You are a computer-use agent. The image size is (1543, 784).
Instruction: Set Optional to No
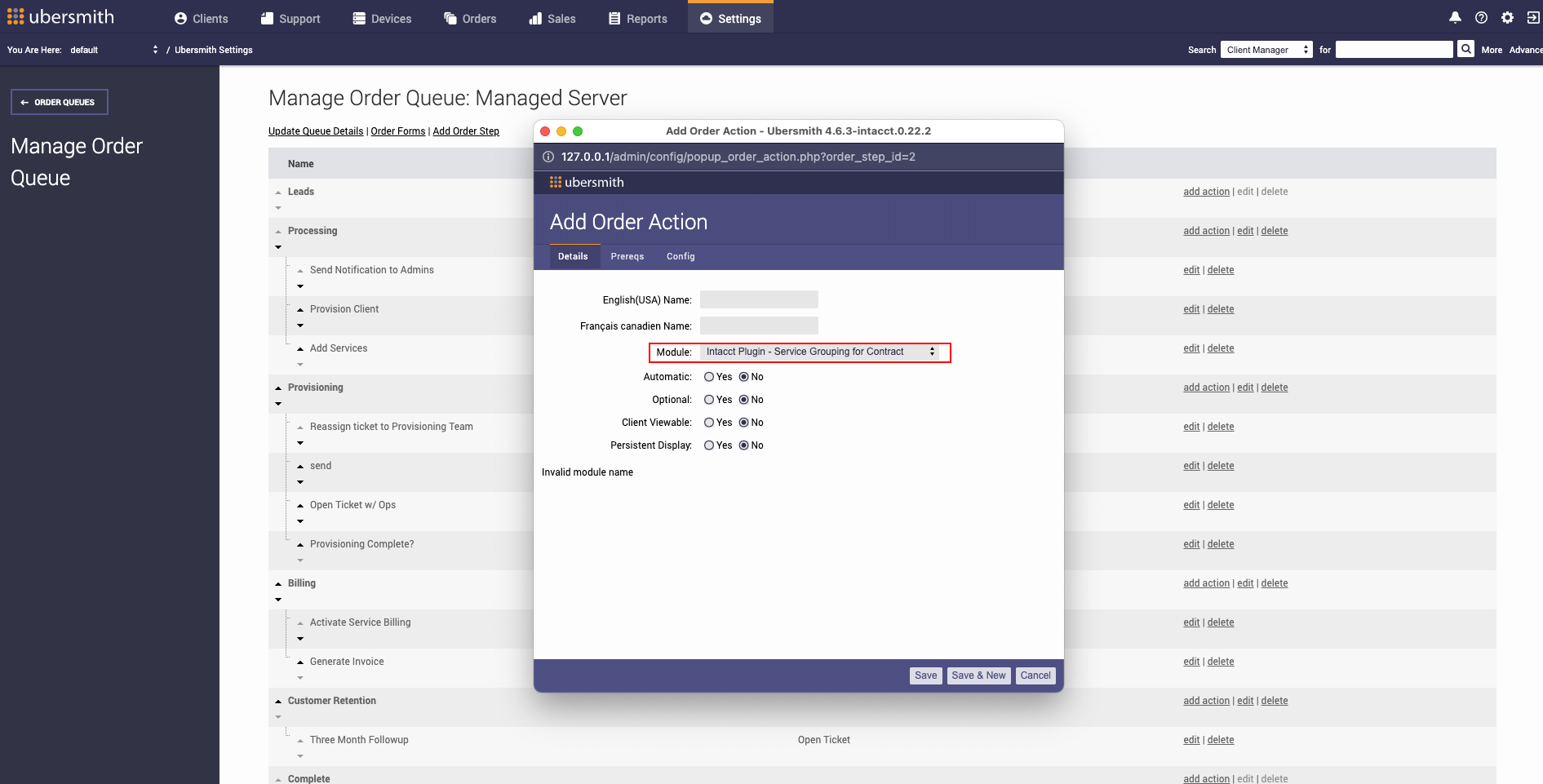point(744,400)
